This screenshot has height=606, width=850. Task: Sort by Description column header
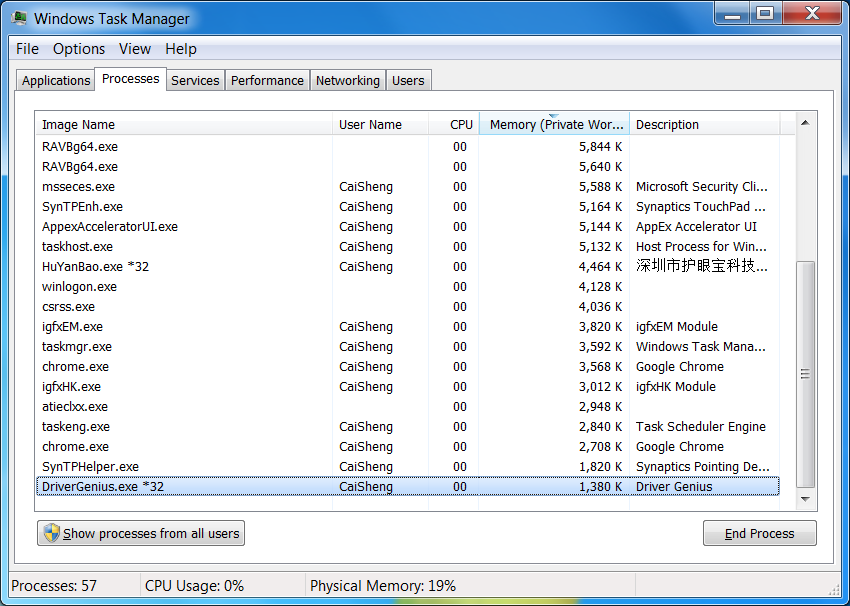point(704,124)
